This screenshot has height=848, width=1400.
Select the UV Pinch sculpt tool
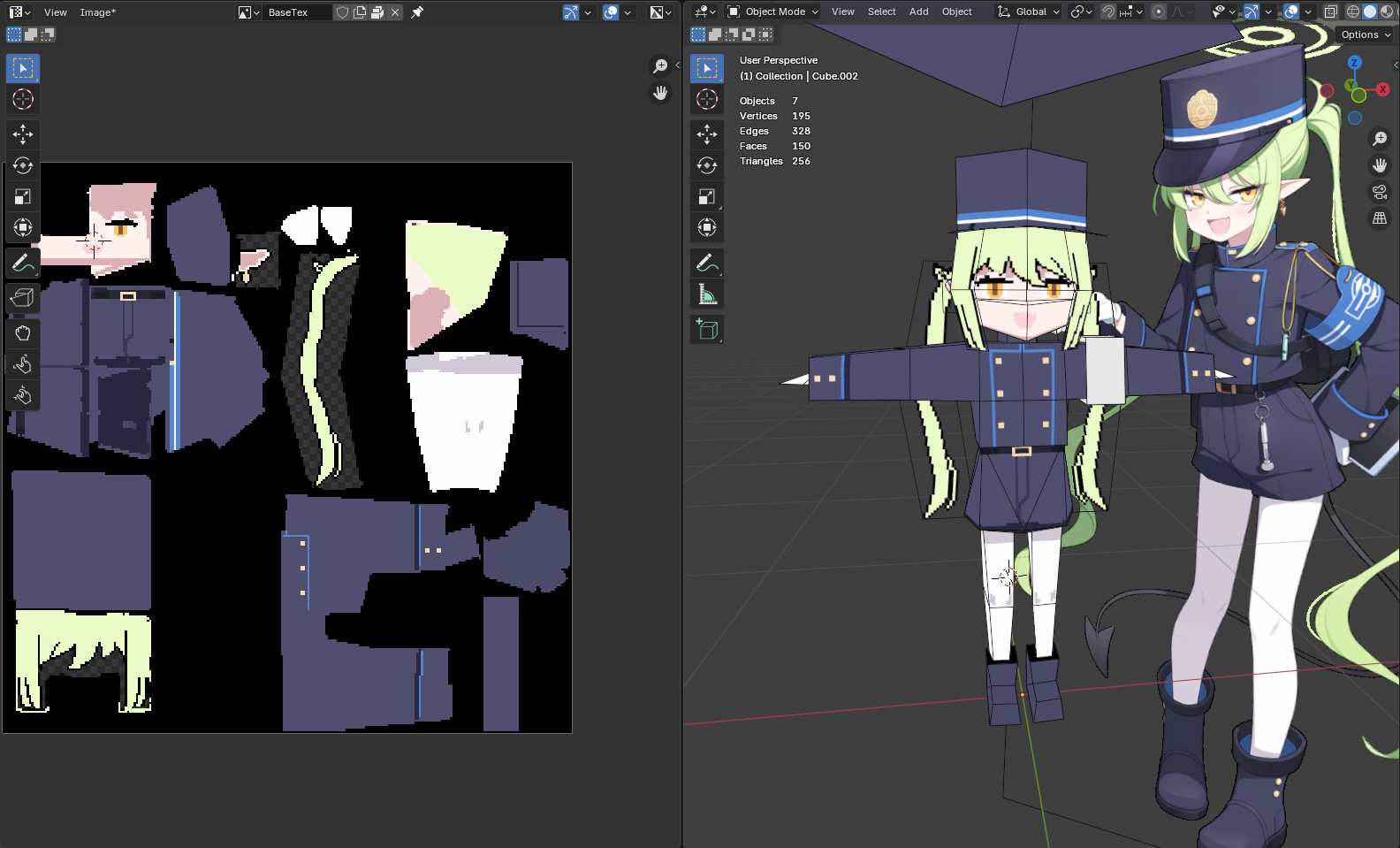(23, 395)
